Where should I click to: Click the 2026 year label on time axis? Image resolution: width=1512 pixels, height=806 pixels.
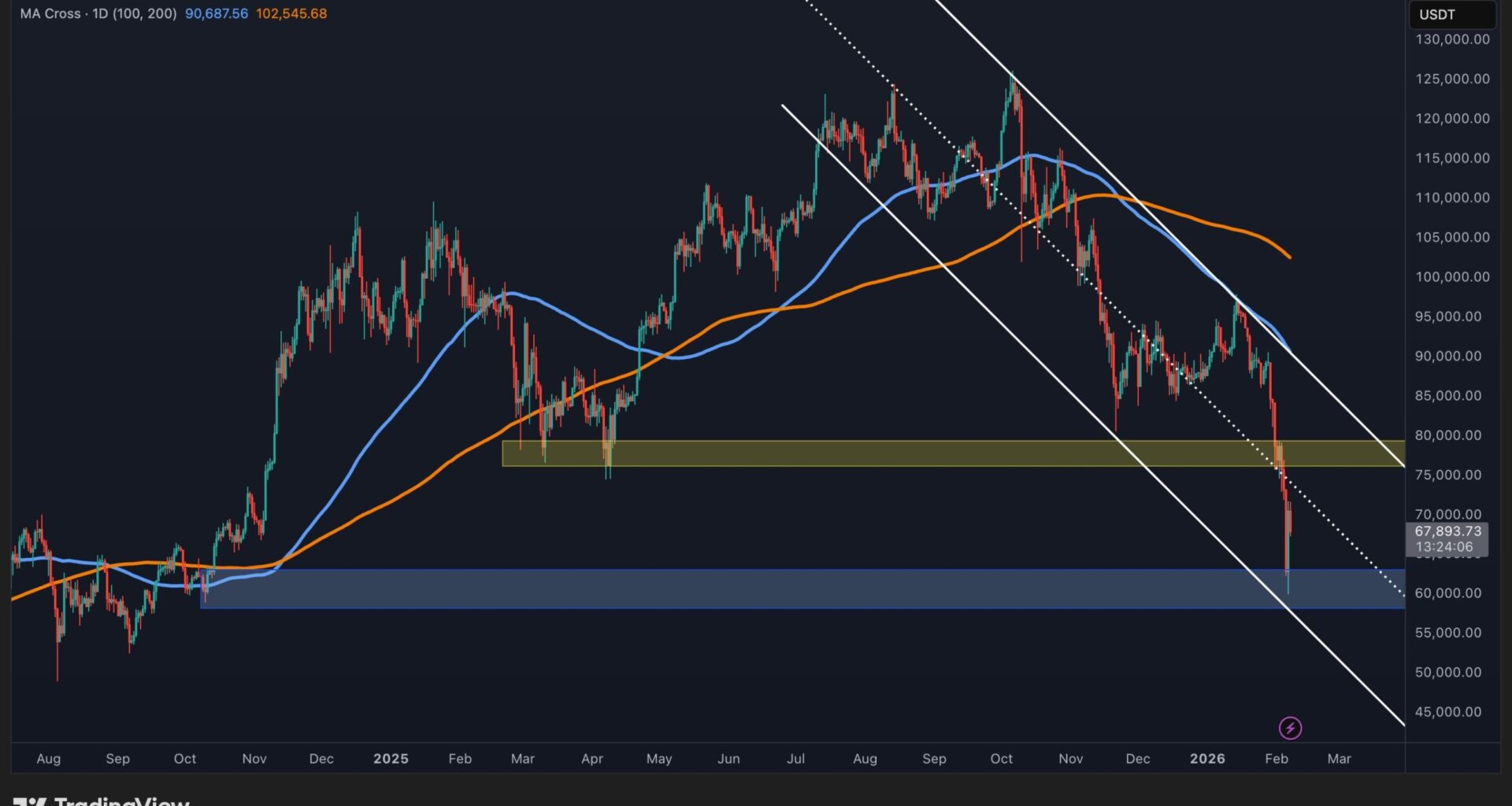[x=1206, y=759]
